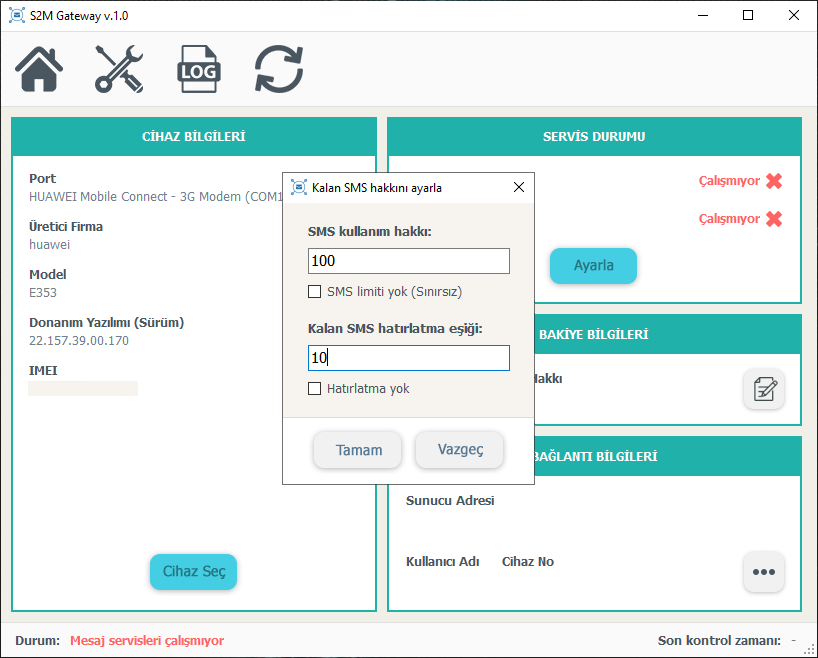Click the second red X status icon
Viewport: 818px width, 658px height.
tap(773, 218)
